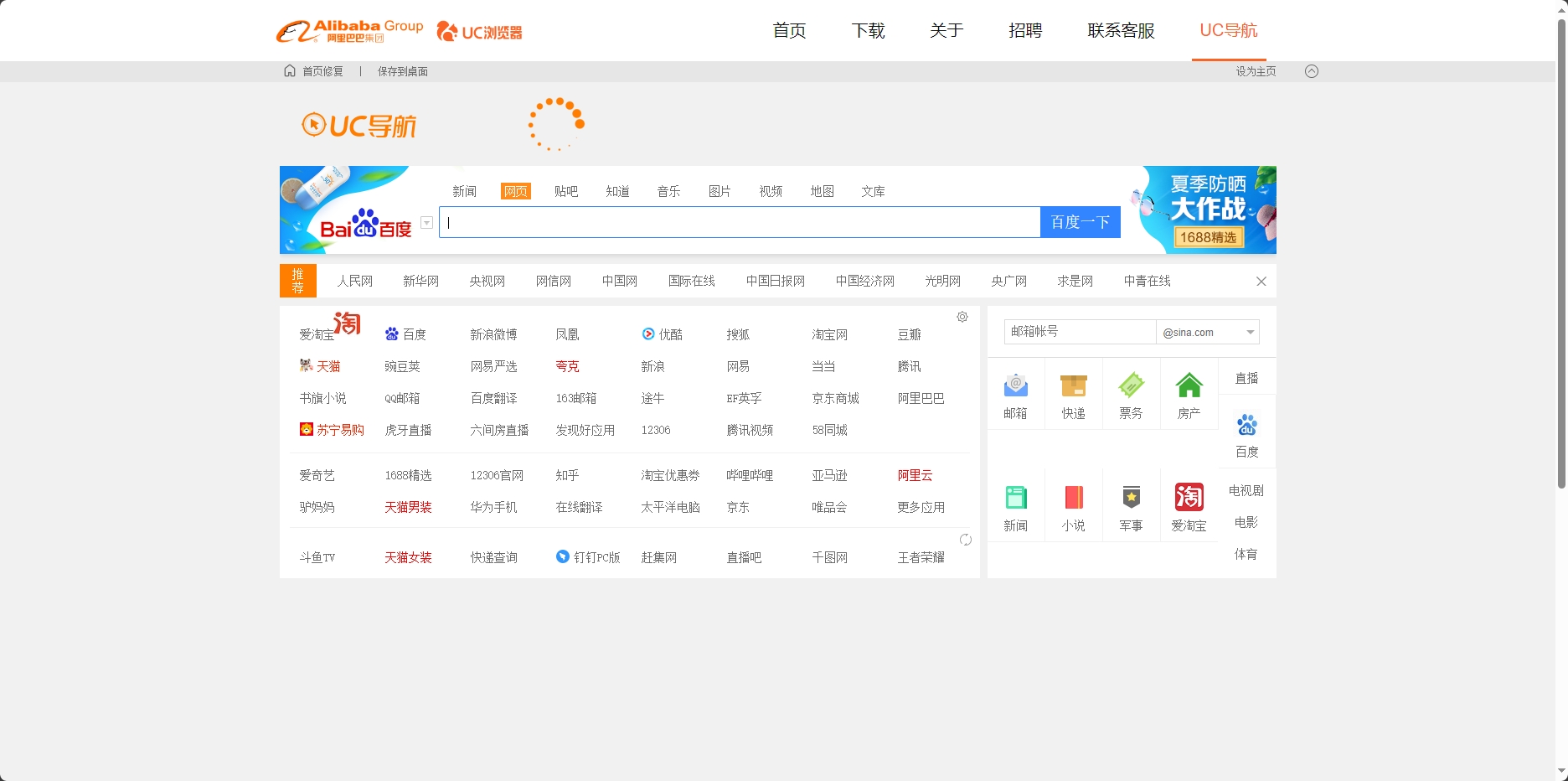Switch to the 新闻 search tab

[465, 191]
